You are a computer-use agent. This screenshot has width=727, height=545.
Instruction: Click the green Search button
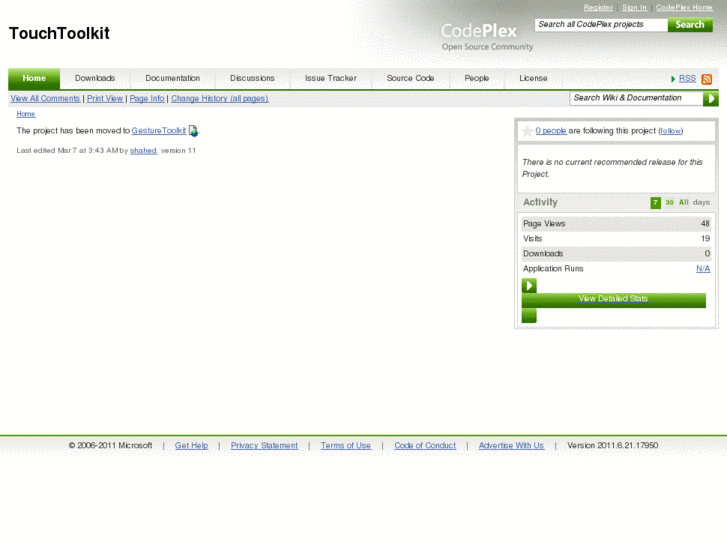690,25
